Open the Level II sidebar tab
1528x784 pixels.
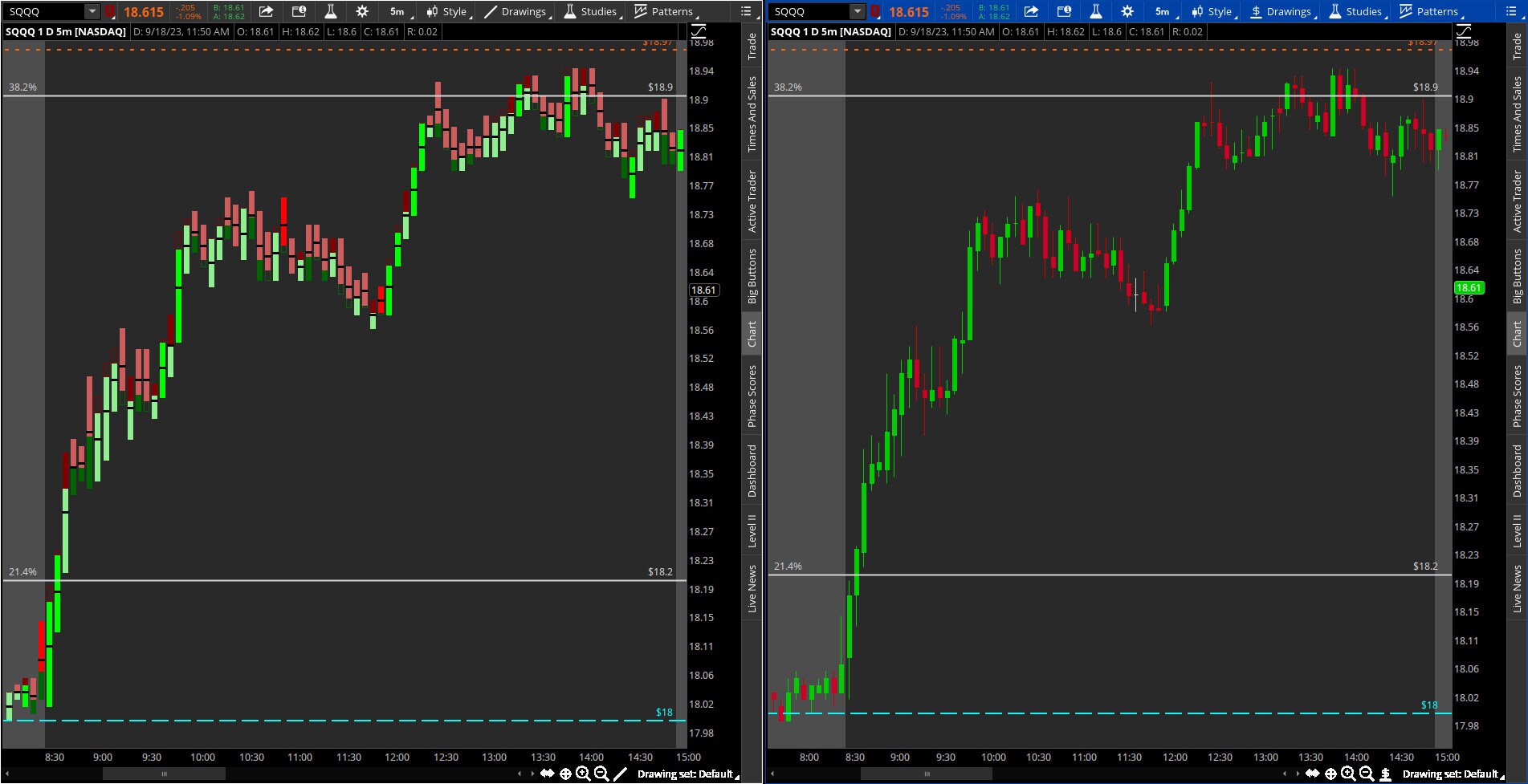pos(752,538)
